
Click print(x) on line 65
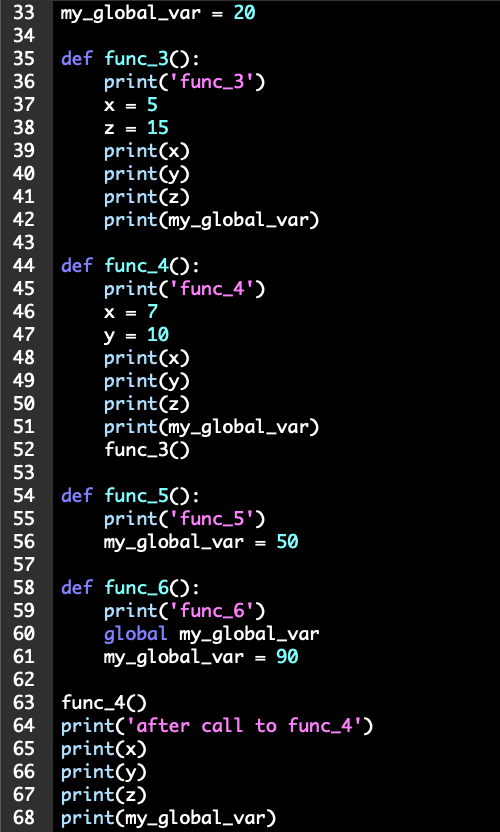click(x=104, y=749)
